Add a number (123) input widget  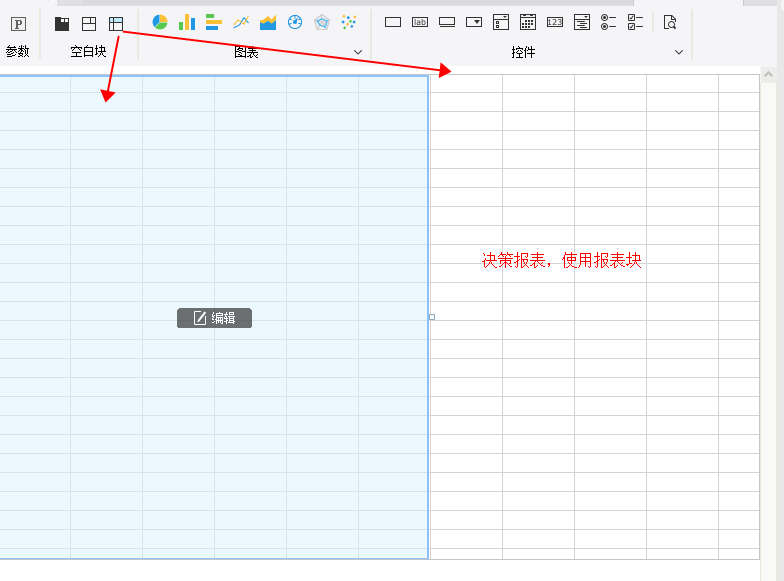(x=555, y=22)
